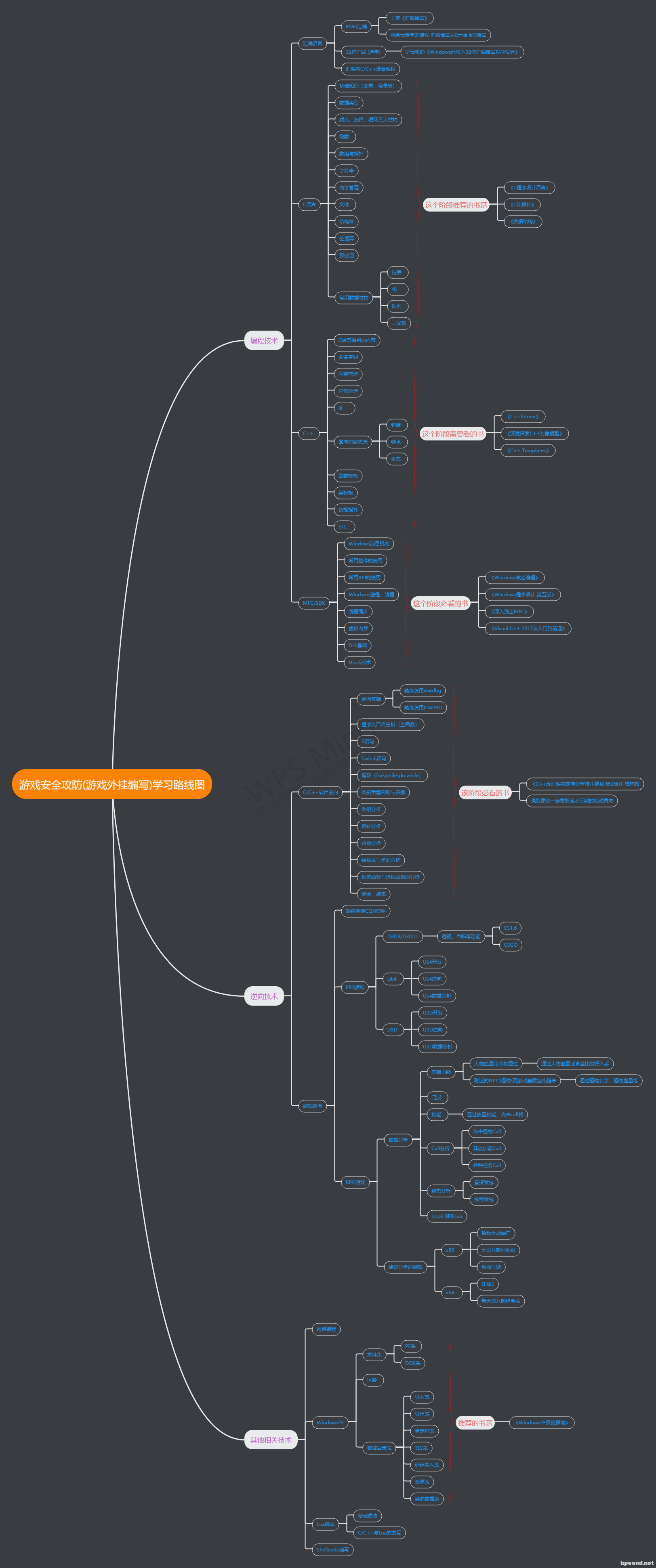Click the 8086汇编 node
Screen dimensions: 656x1568
[356, 26]
